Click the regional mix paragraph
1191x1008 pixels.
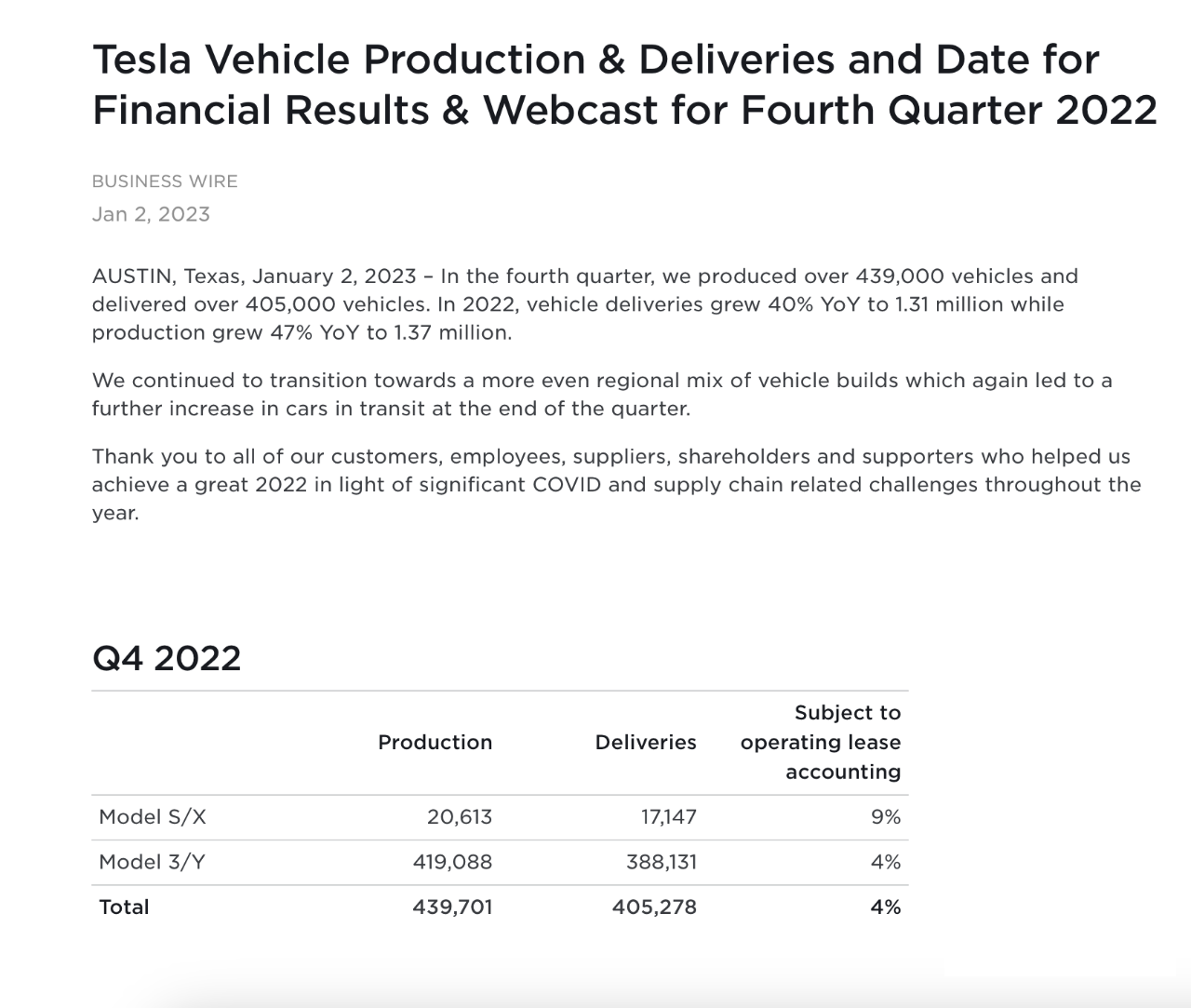(x=602, y=395)
